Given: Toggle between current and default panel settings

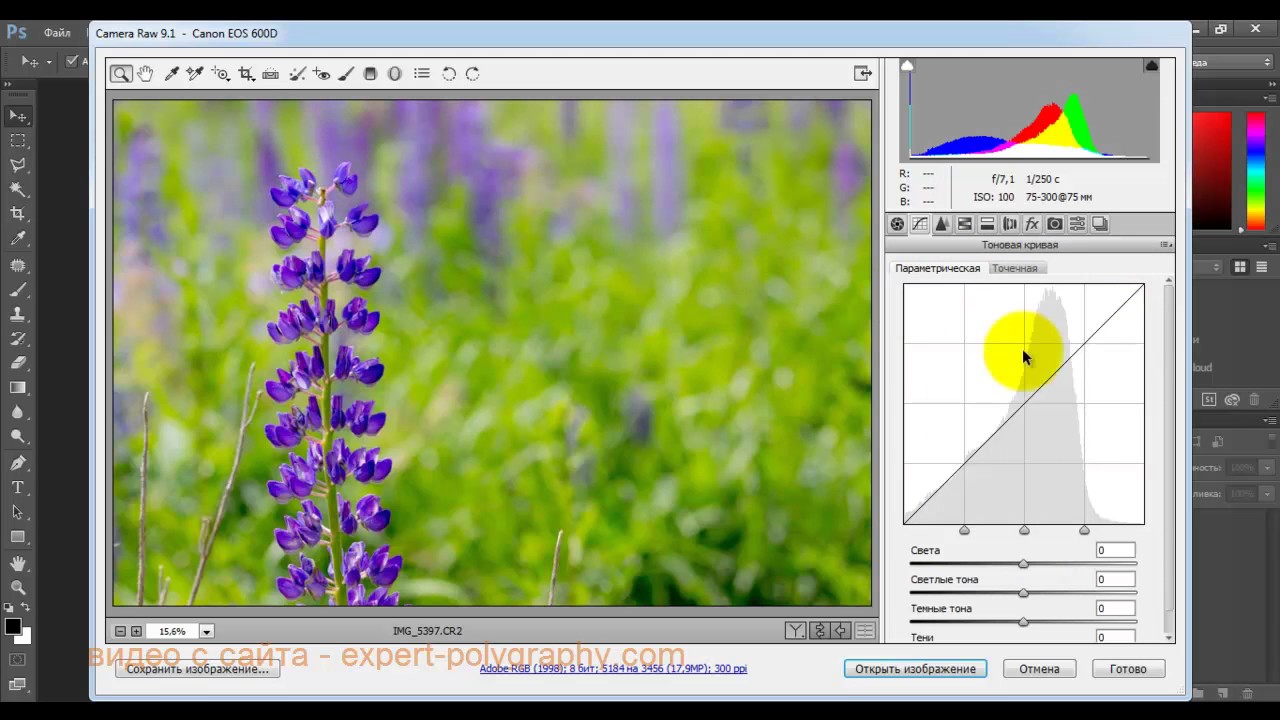Looking at the screenshot, I should [x=865, y=631].
